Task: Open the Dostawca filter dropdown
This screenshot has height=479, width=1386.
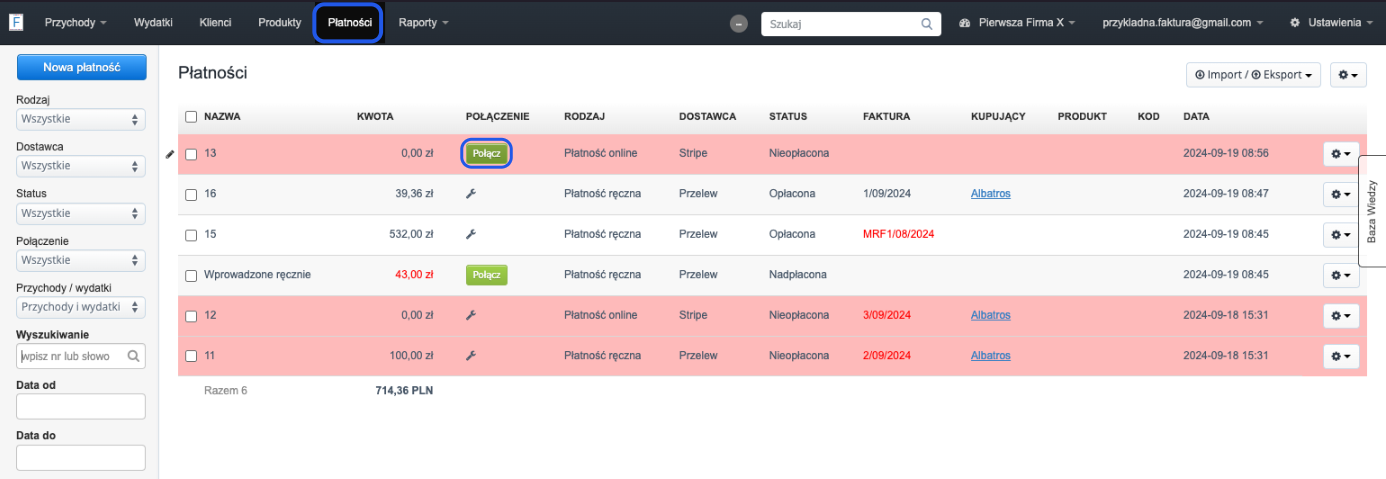Action: coord(81,166)
